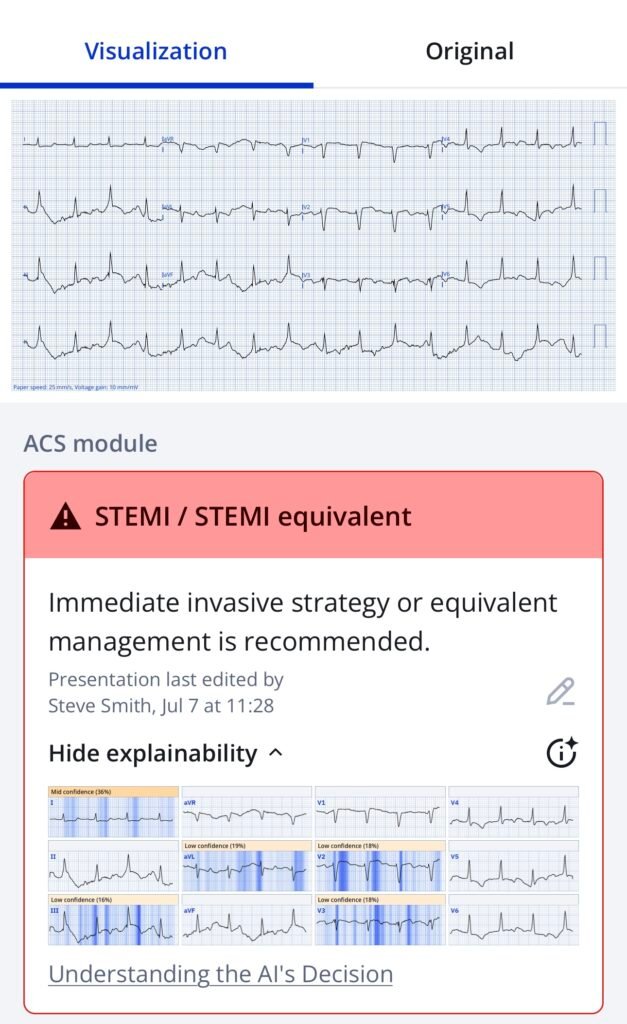
Task: Select the lead II thumbnail
Action: [x=113, y=866]
